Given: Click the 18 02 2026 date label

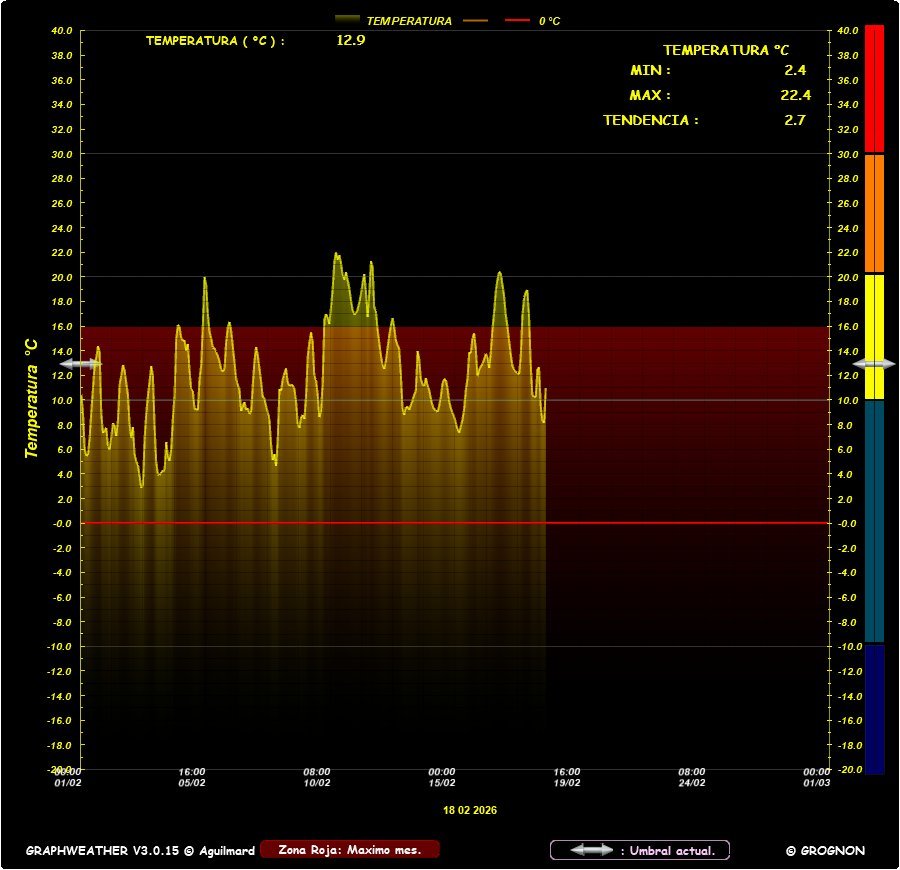Looking at the screenshot, I should [470, 810].
